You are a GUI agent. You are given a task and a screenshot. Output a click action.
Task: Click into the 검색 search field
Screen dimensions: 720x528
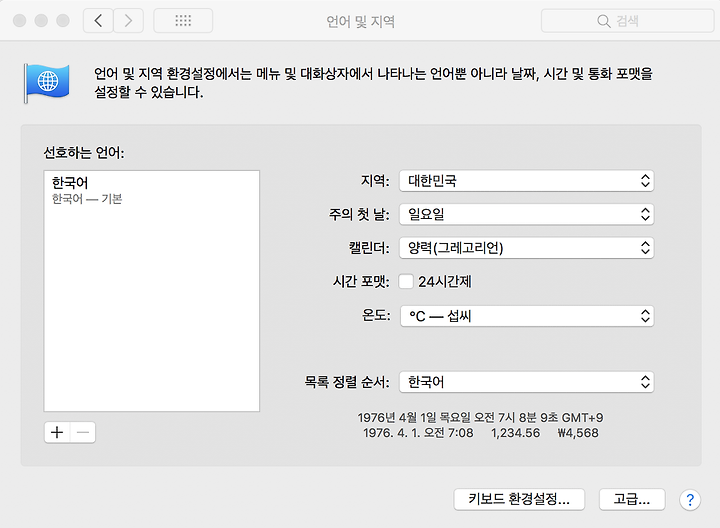[627, 21]
